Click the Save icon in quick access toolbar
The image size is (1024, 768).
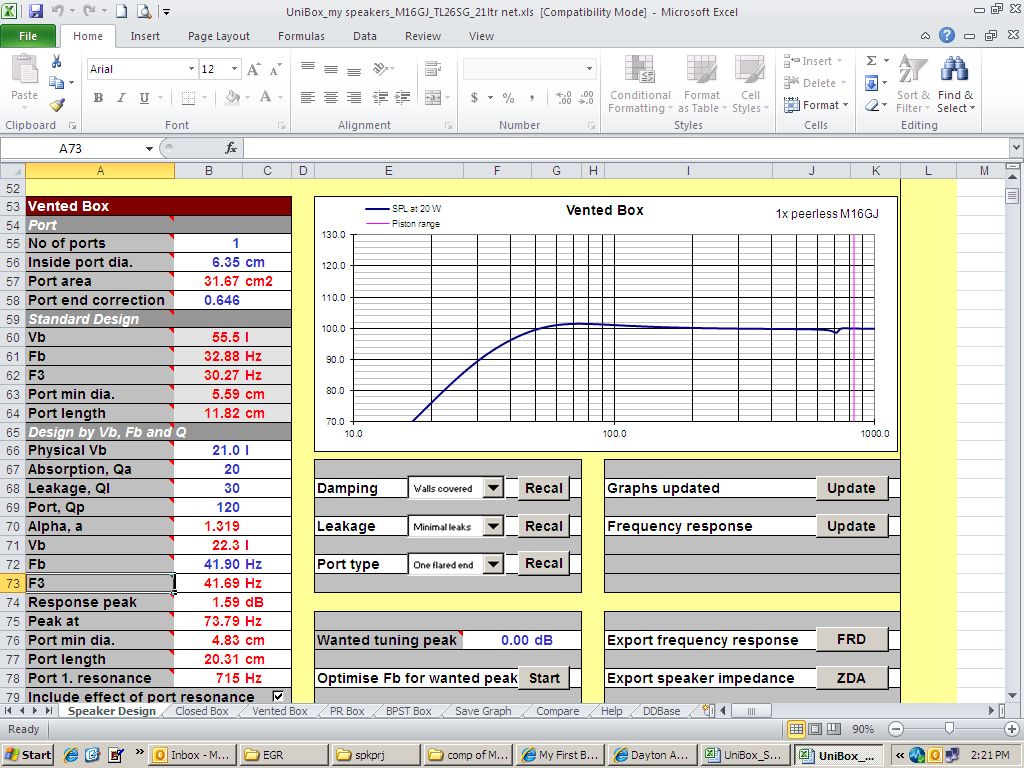pyautogui.click(x=35, y=11)
